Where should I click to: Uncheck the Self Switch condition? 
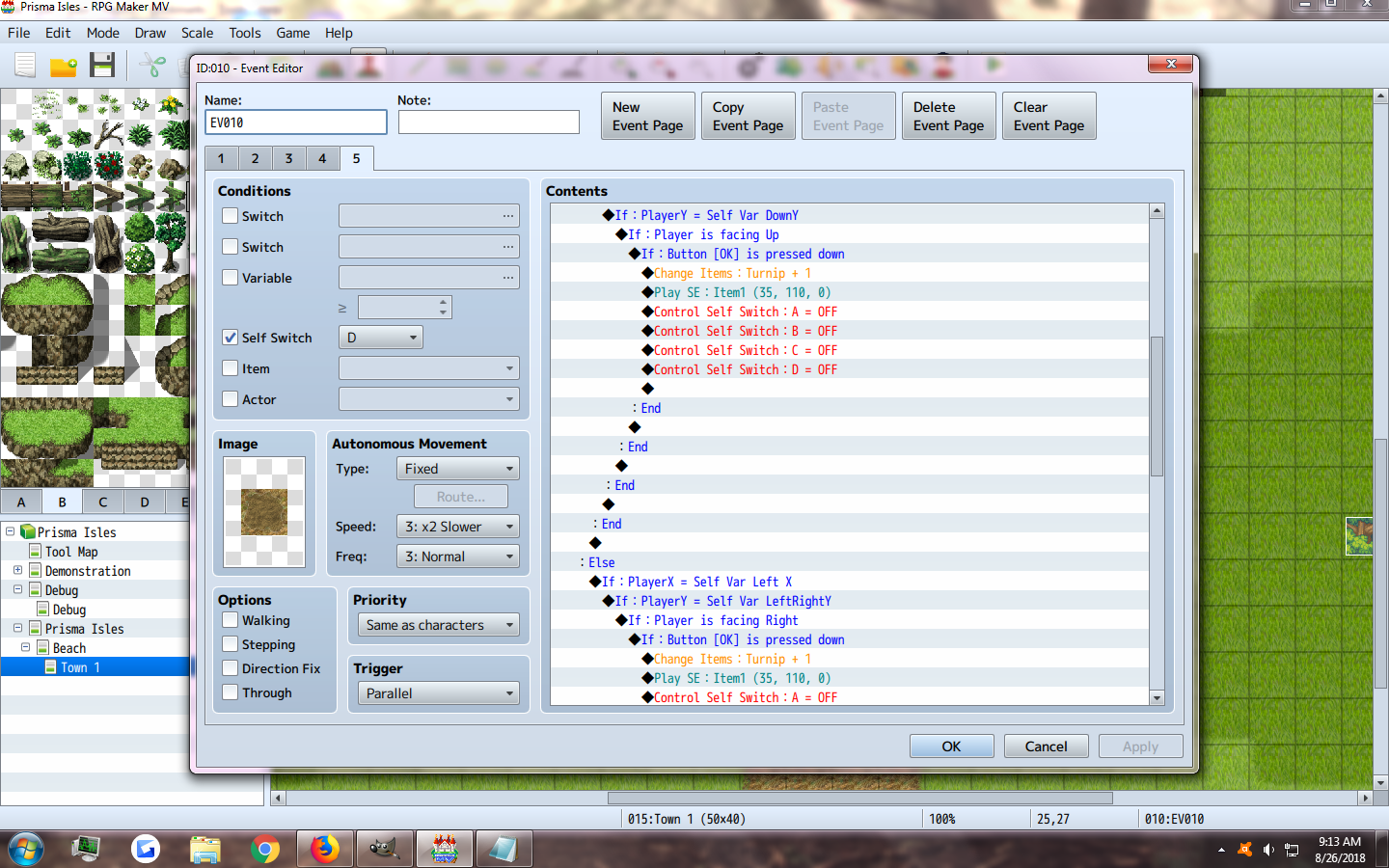click(231, 338)
